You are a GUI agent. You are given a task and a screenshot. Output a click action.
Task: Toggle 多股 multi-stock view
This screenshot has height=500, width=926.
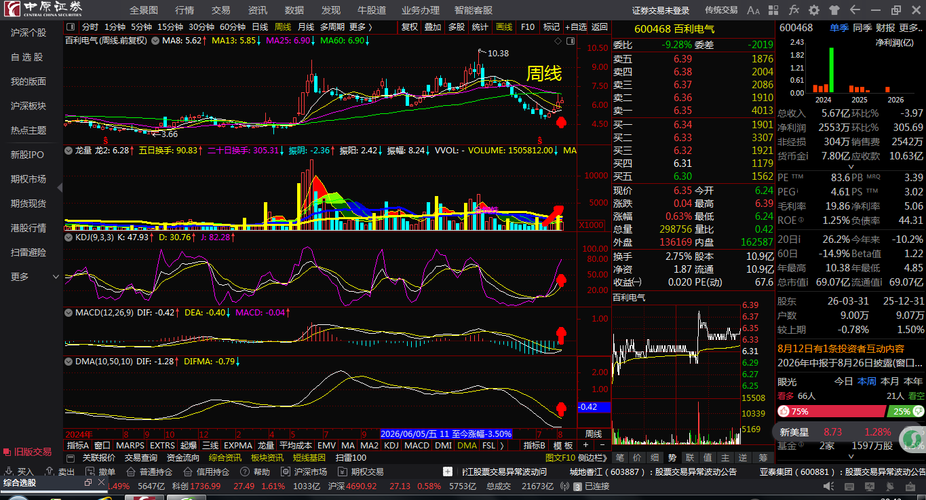click(x=457, y=27)
